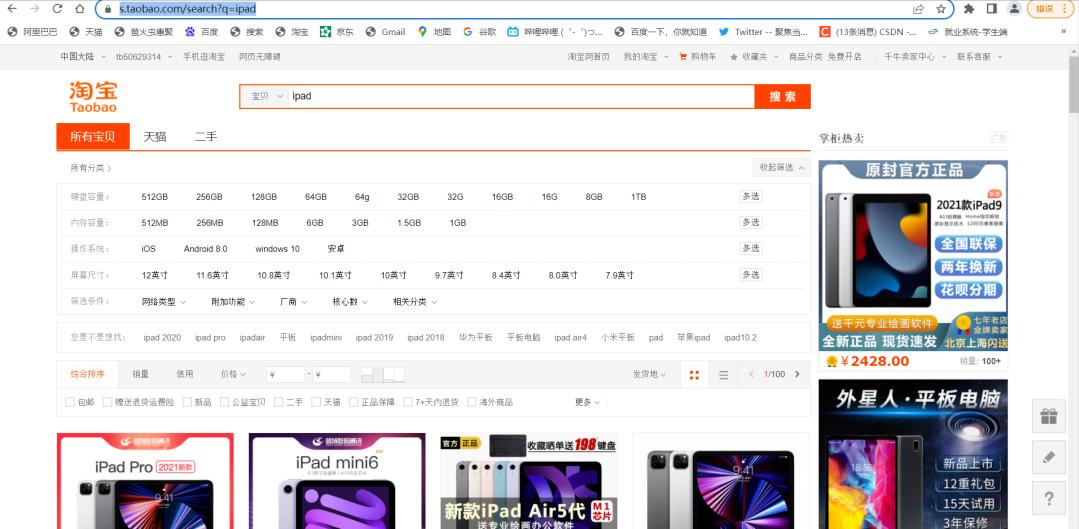Open the Gmail bookmark
Viewport: 1079px width, 529px height.
385,32
